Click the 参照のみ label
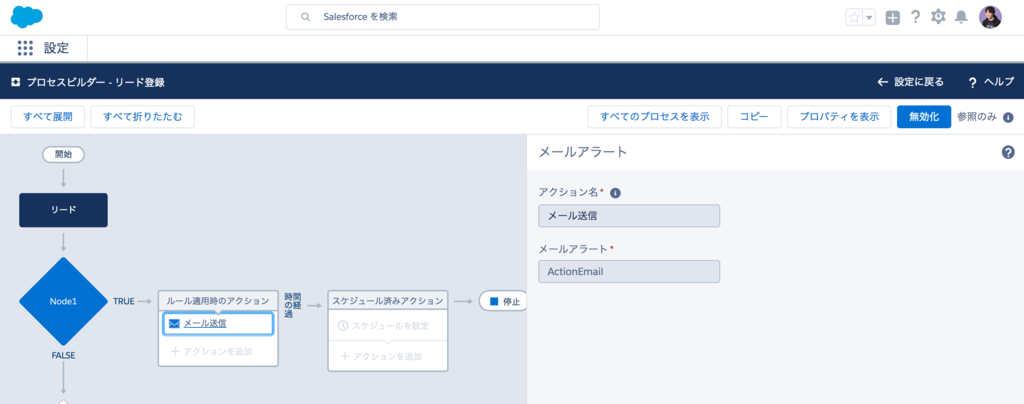 [977, 117]
